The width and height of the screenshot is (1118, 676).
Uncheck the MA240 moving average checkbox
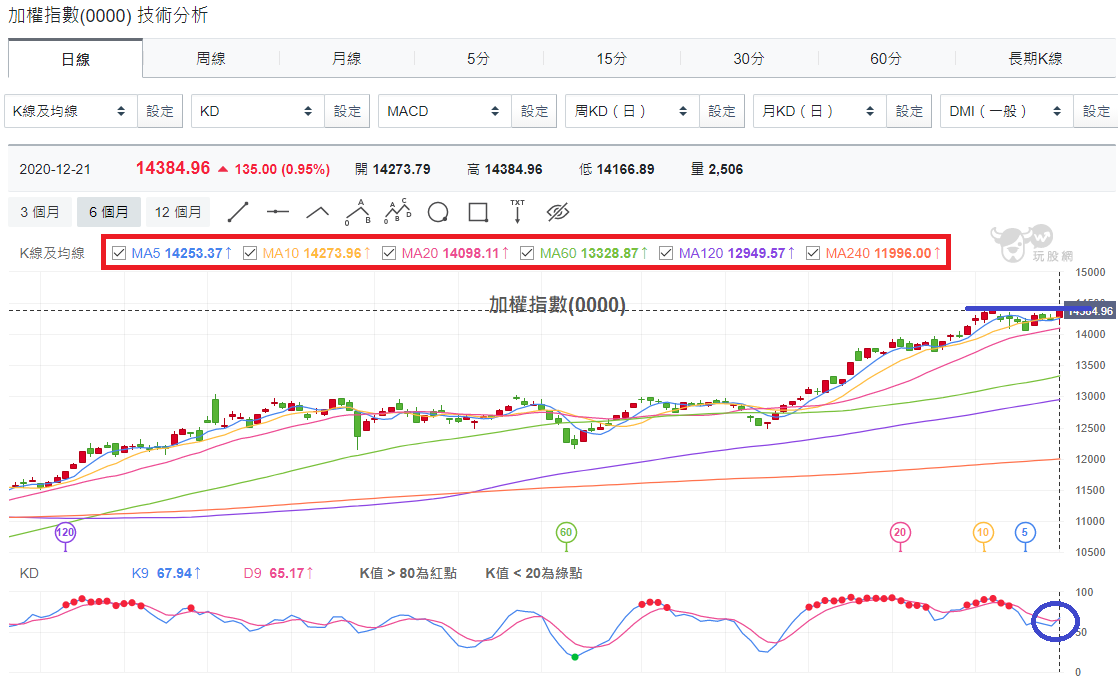[813, 253]
